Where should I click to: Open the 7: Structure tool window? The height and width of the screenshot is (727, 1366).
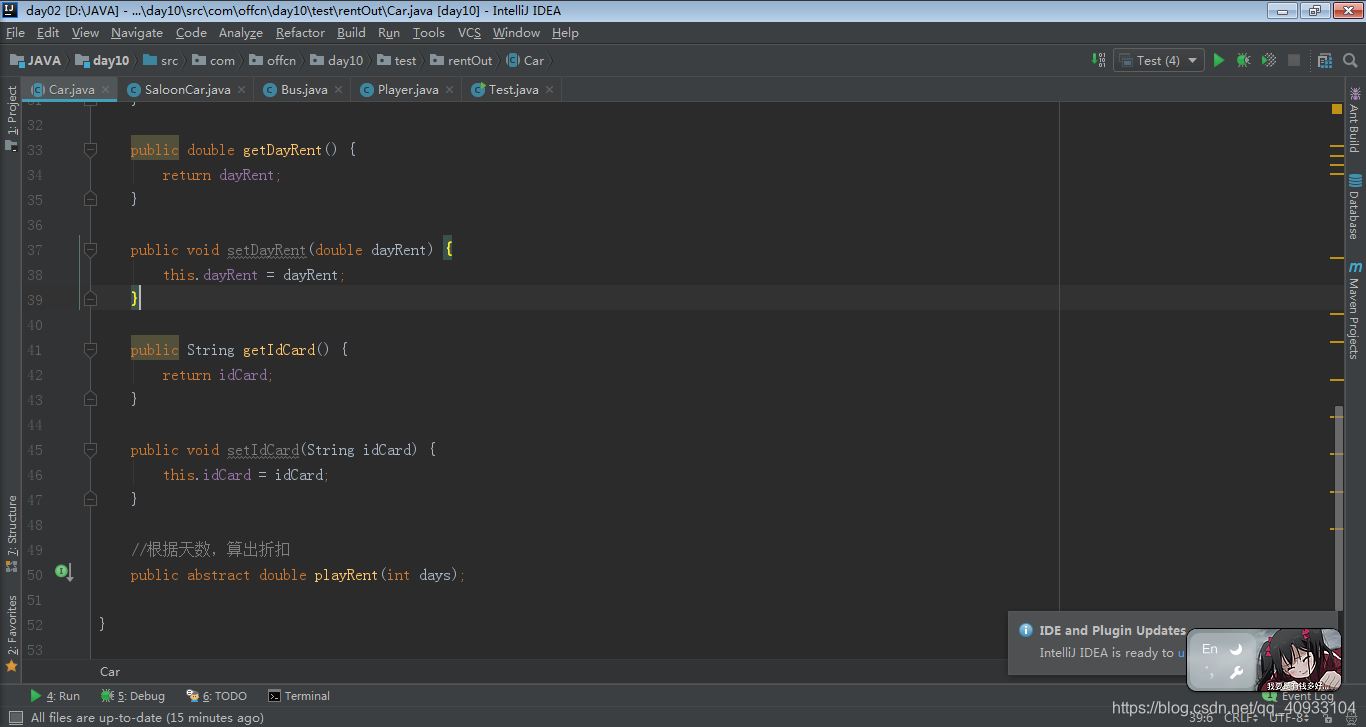(11, 533)
